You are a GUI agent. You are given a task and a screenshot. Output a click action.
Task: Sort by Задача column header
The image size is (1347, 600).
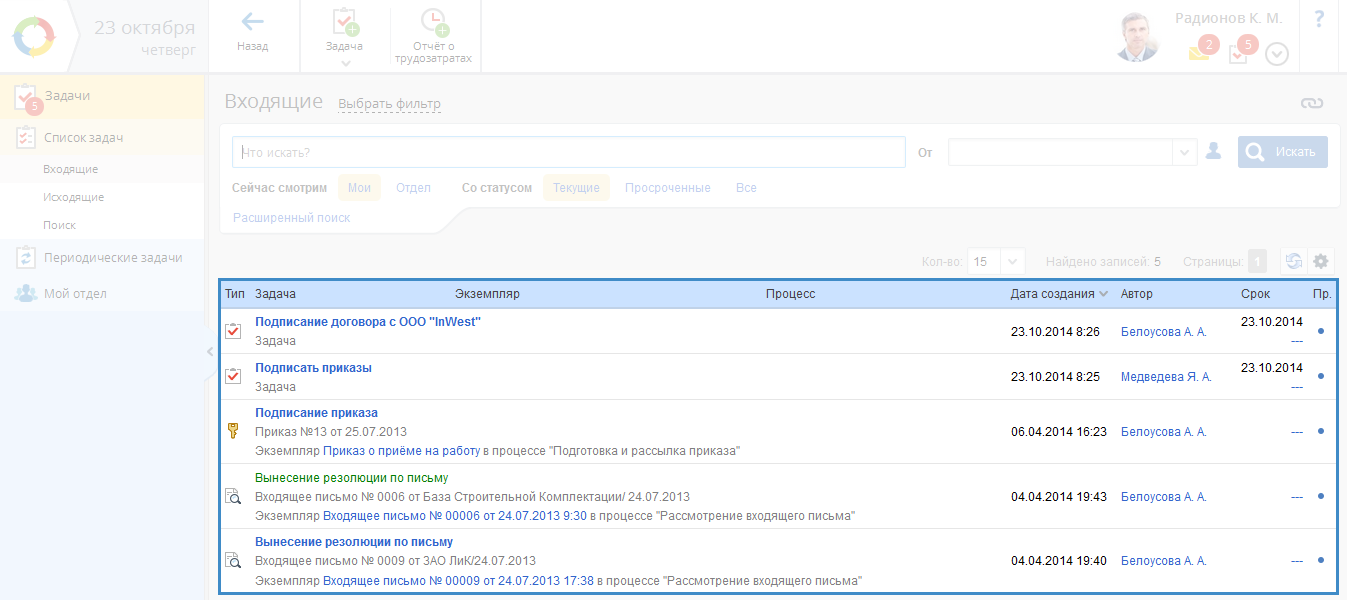pyautogui.click(x=275, y=294)
